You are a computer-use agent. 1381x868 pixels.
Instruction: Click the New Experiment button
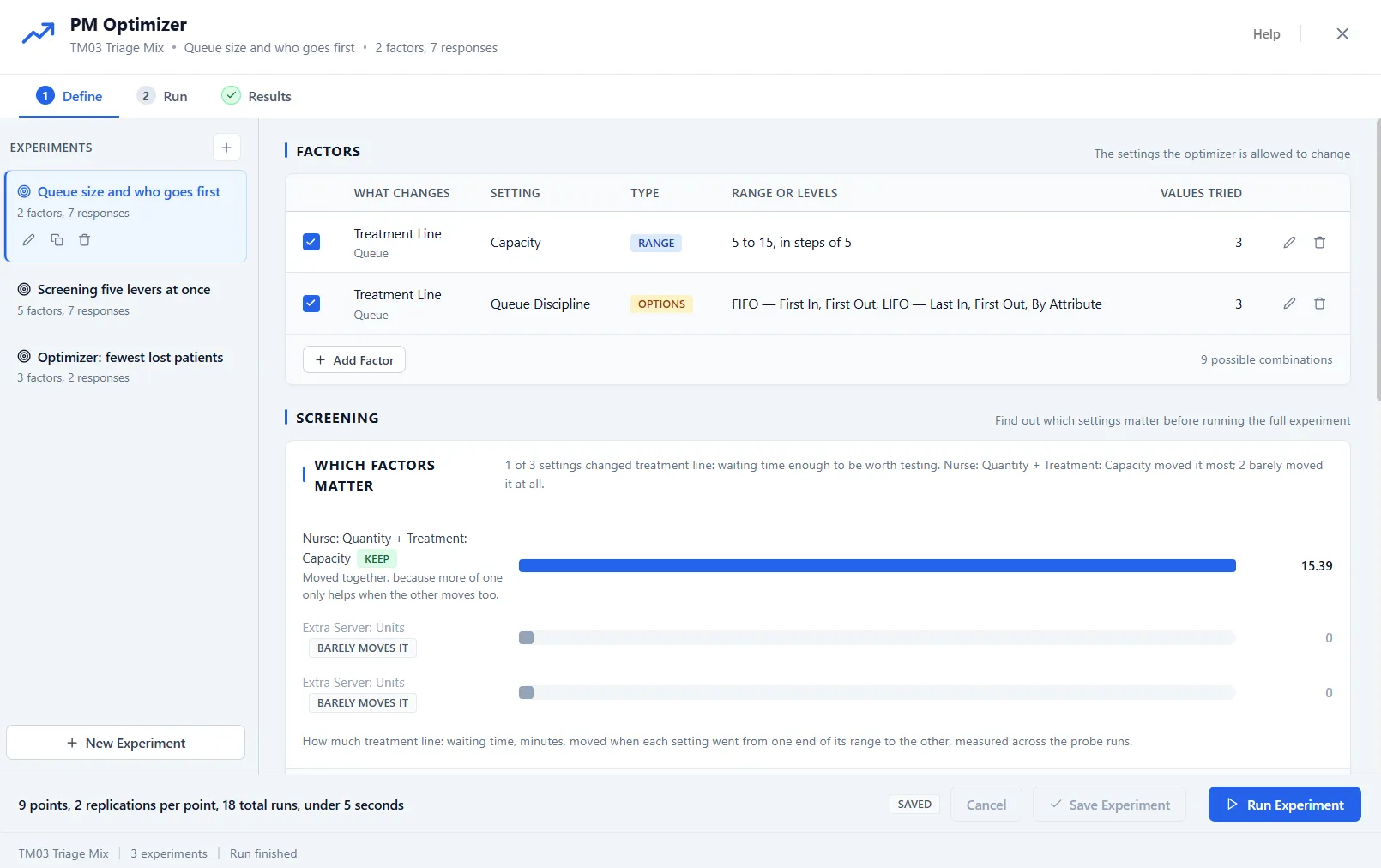pos(126,743)
